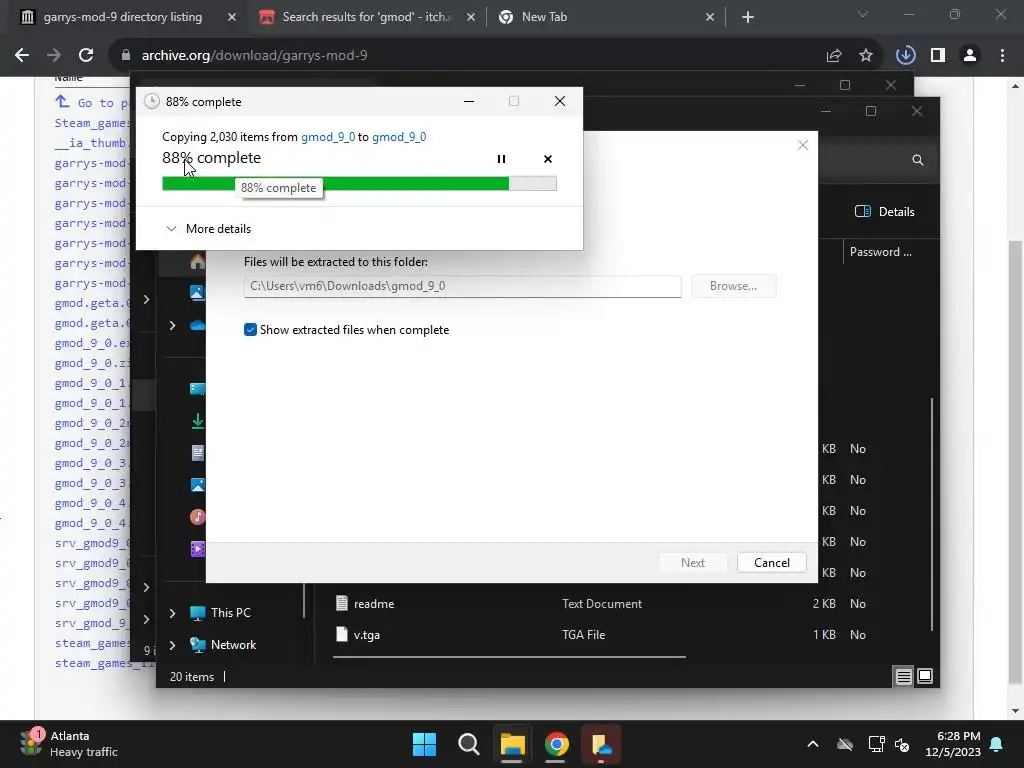Reload the archive.org page
The image size is (1024, 768).
point(86,56)
